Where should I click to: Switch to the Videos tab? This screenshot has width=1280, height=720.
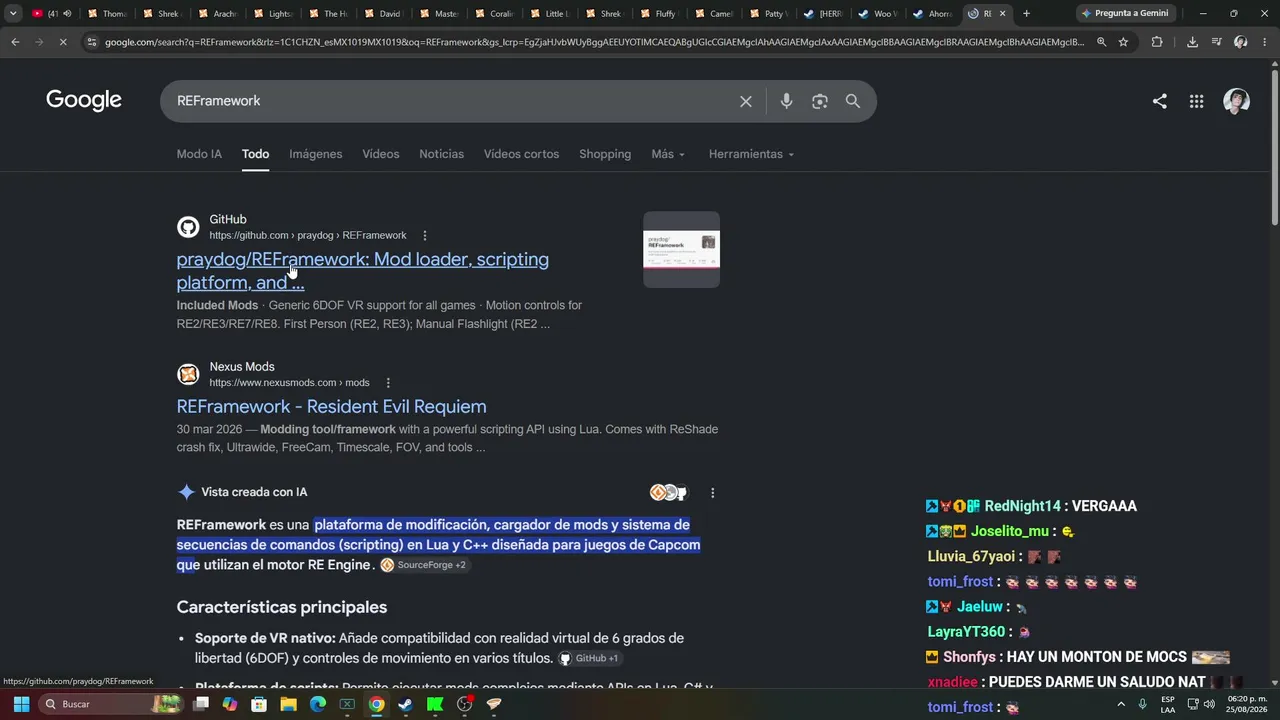[381, 154]
